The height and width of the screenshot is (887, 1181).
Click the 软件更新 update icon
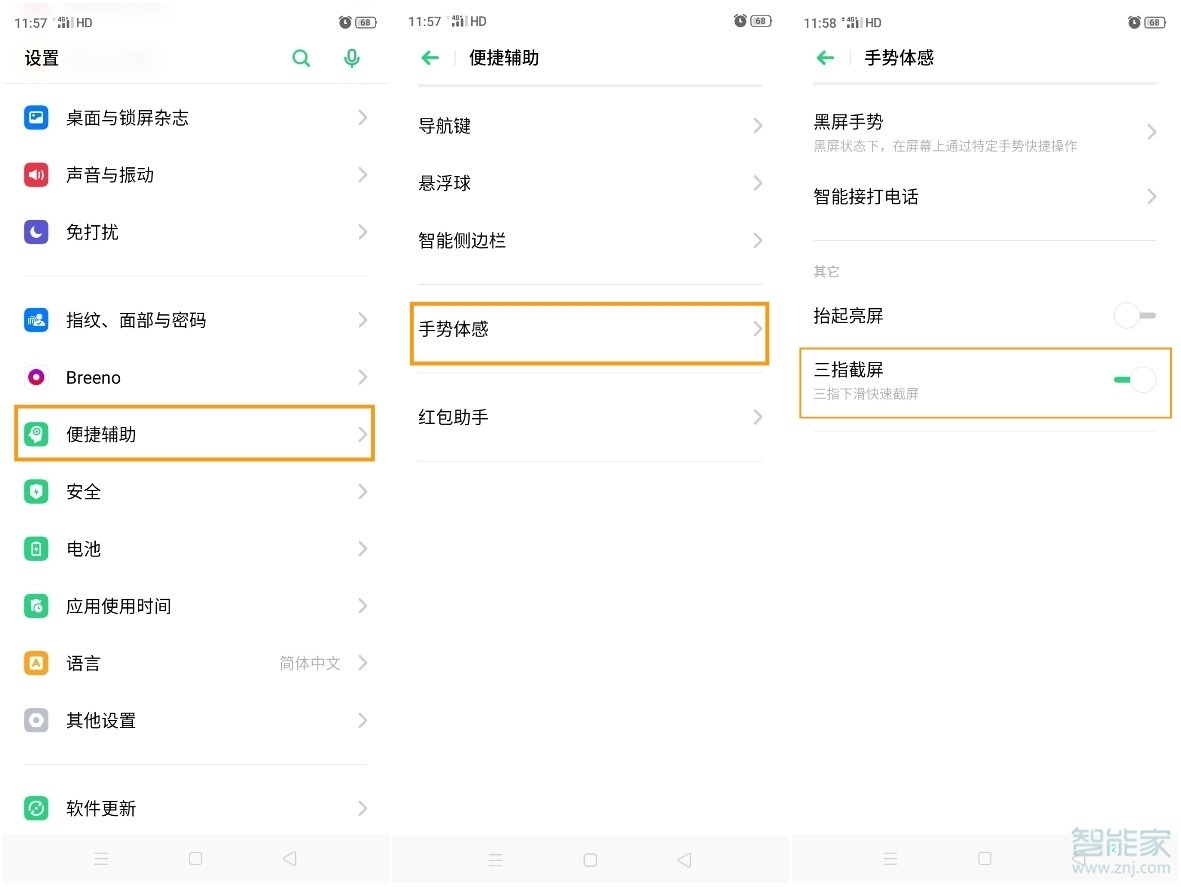point(36,808)
